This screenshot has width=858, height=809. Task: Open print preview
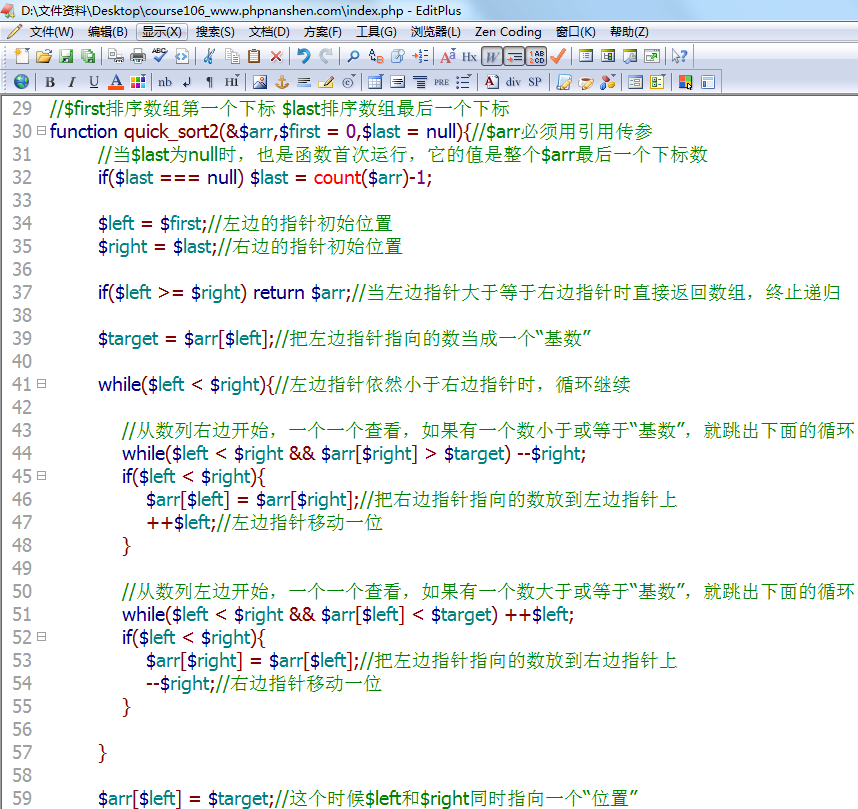tap(115, 56)
